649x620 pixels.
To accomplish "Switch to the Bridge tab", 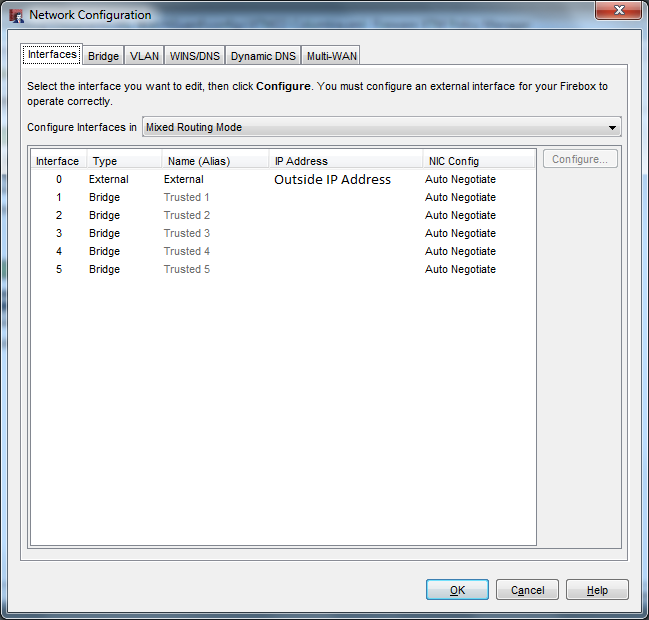I will tap(103, 56).
